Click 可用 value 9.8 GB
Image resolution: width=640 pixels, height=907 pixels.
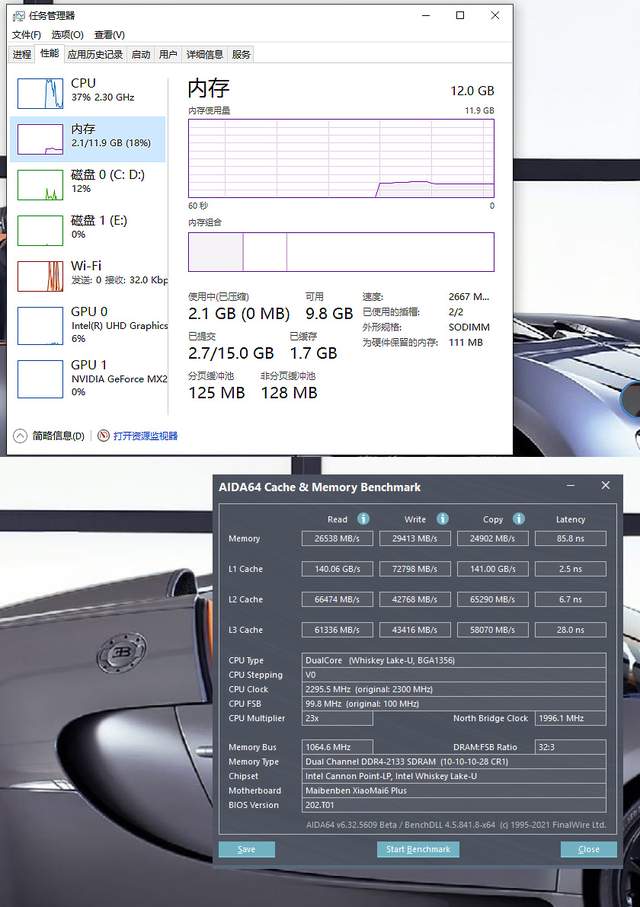coord(329,314)
